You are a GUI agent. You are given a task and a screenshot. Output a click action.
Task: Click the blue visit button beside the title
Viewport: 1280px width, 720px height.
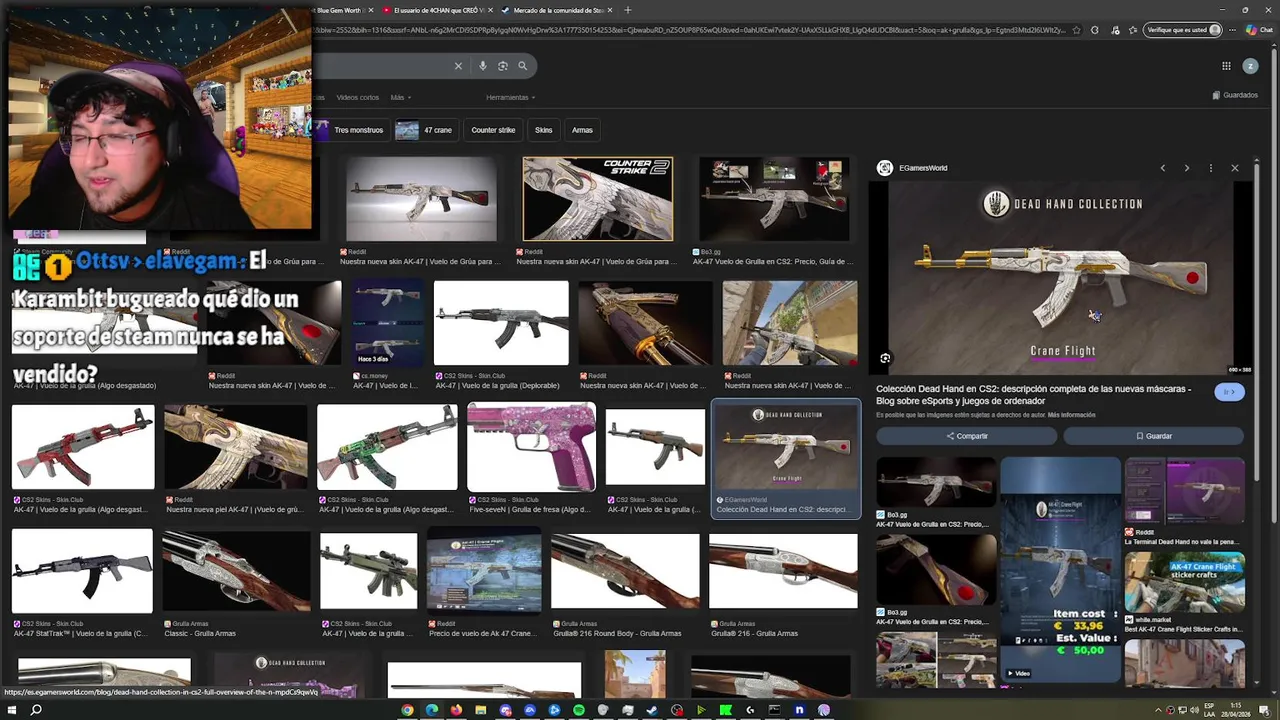click(x=1228, y=392)
